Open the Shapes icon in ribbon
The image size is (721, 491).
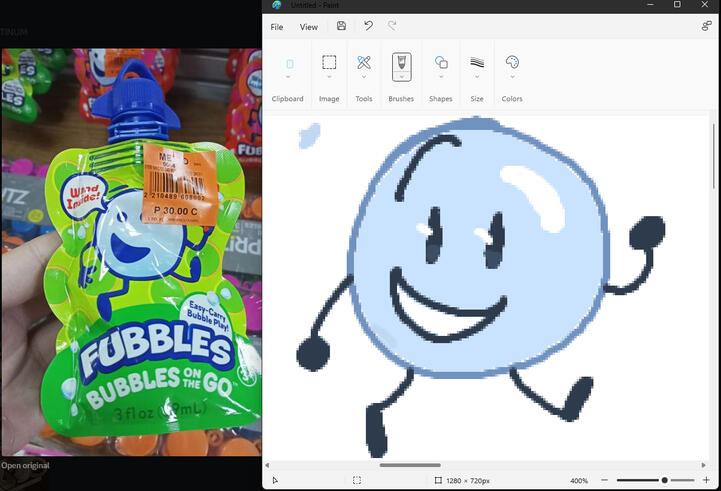coord(441,62)
